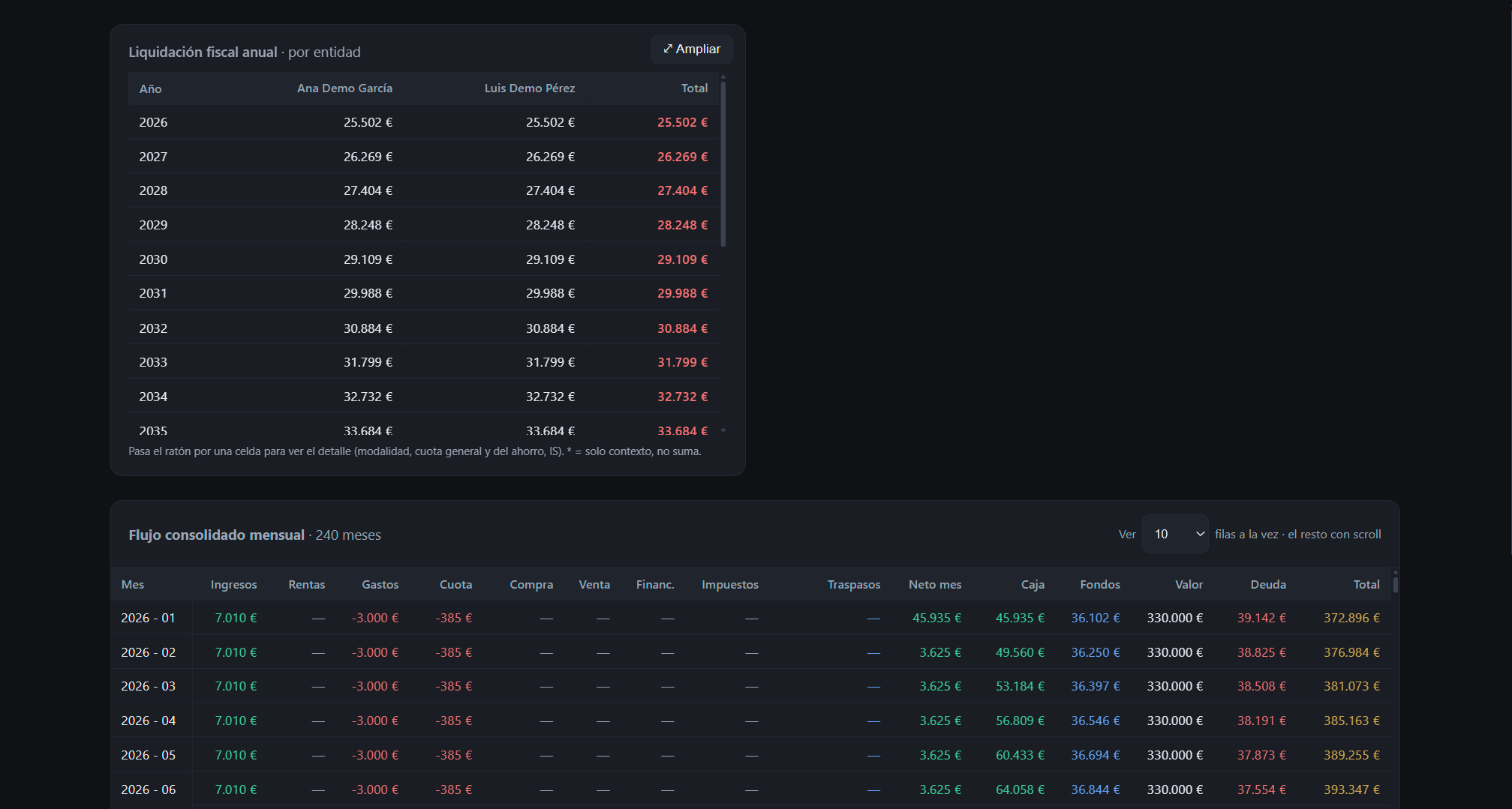The image size is (1512, 809).
Task: Click the red total 32.732 €
Action: pos(683,396)
